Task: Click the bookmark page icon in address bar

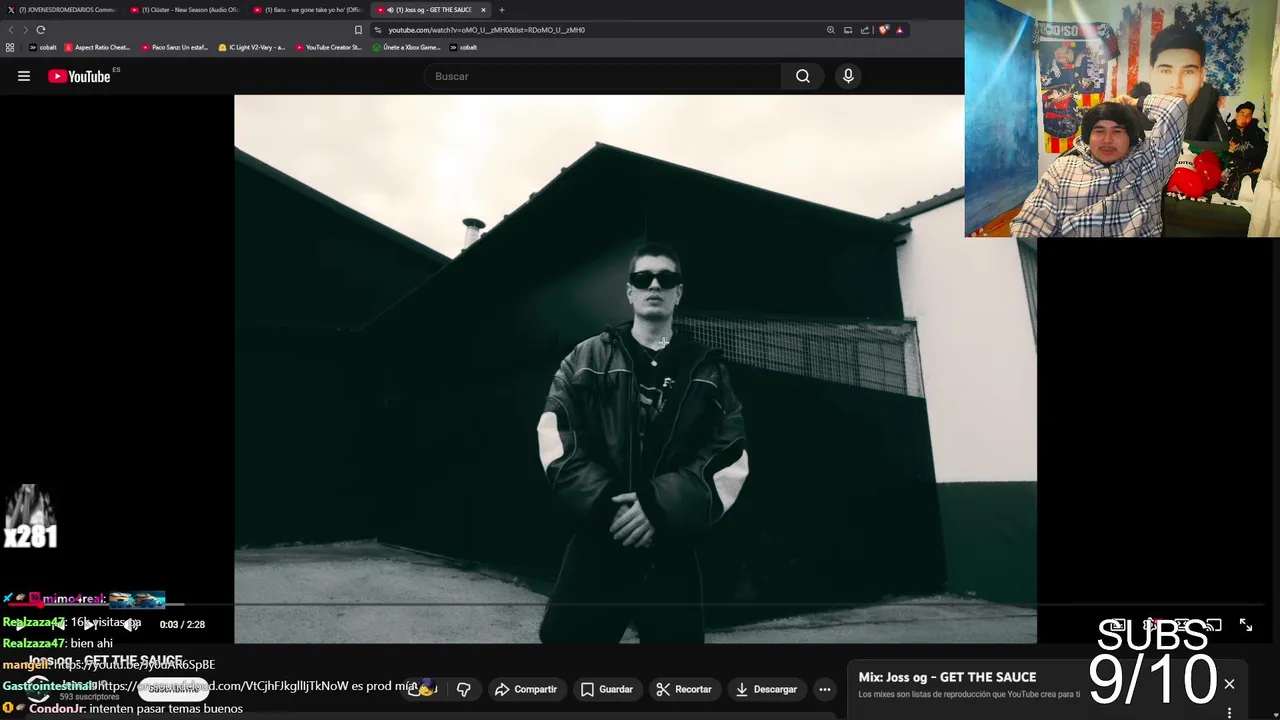Action: tap(358, 30)
